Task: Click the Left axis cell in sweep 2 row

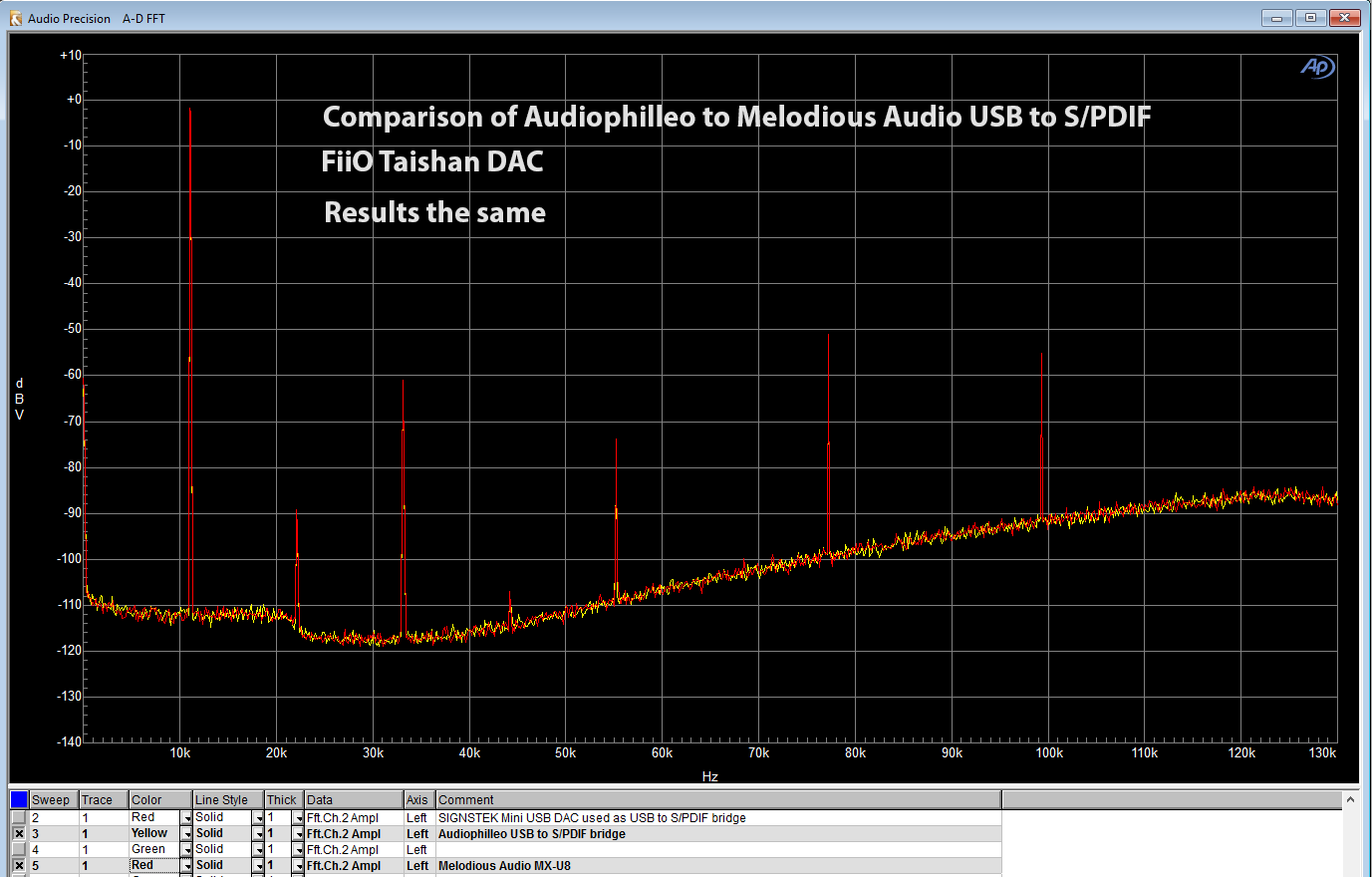Action: (x=419, y=817)
